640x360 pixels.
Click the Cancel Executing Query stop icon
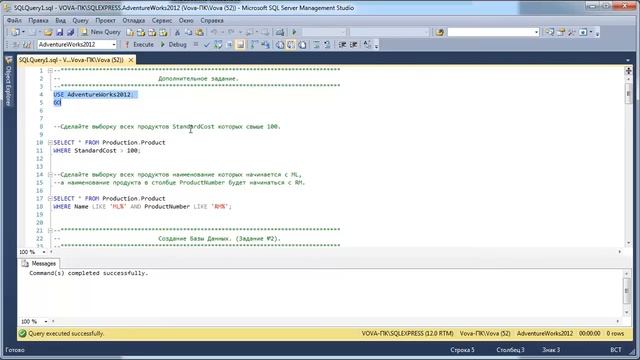(x=196, y=44)
